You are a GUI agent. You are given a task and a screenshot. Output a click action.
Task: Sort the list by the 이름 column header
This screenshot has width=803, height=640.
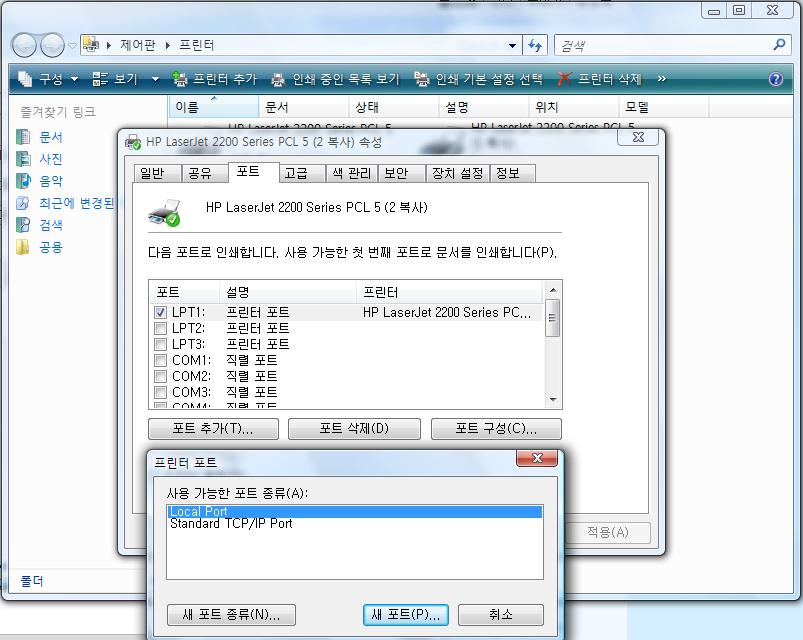(214, 107)
